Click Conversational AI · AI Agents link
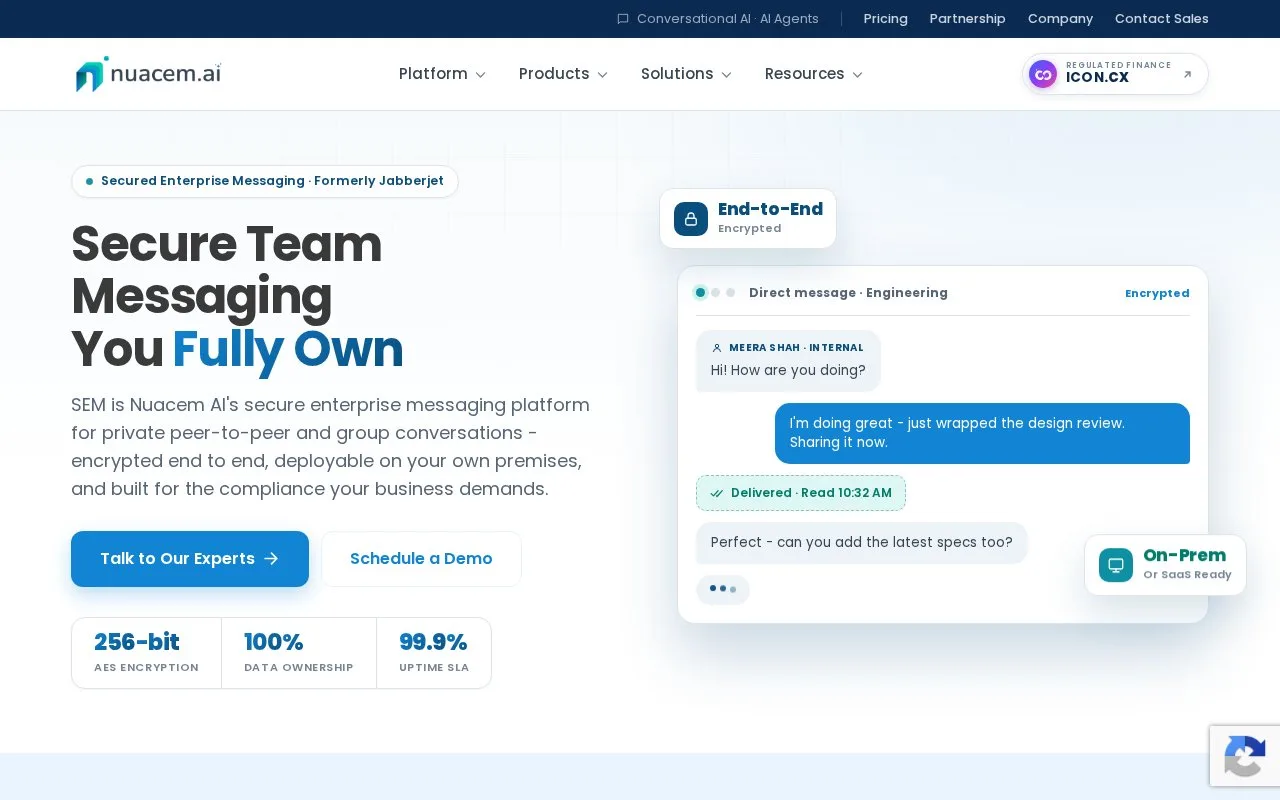The width and height of the screenshot is (1280, 800). click(x=718, y=19)
